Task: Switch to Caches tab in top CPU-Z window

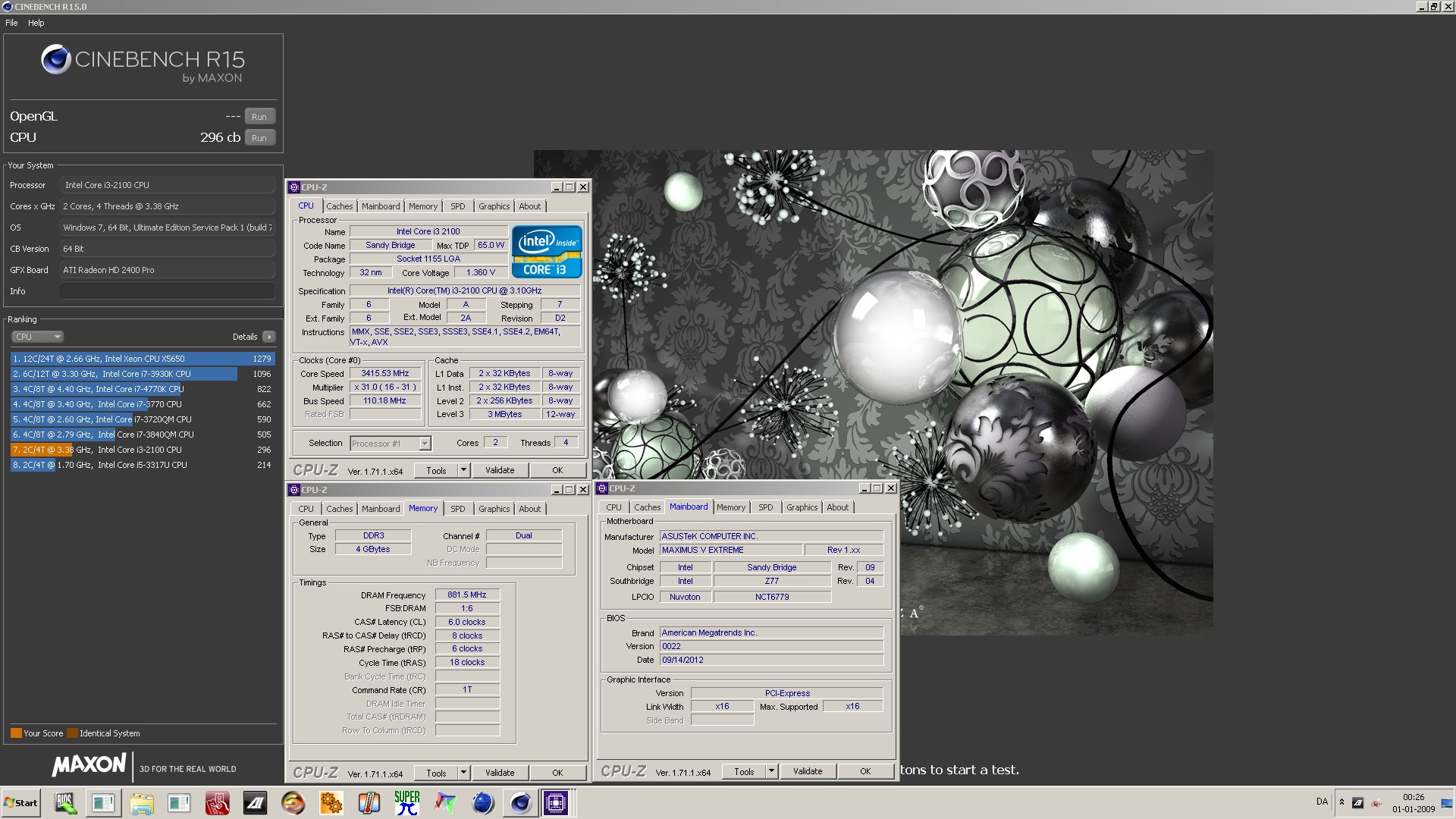Action: pos(339,206)
